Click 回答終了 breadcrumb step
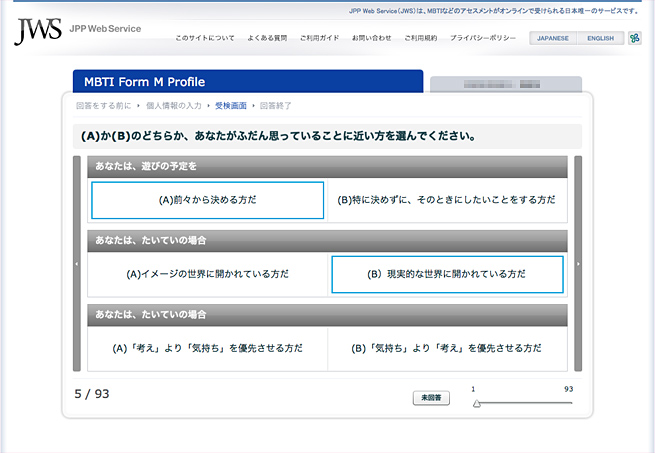Viewport: 655px width, 453px height. [276, 106]
